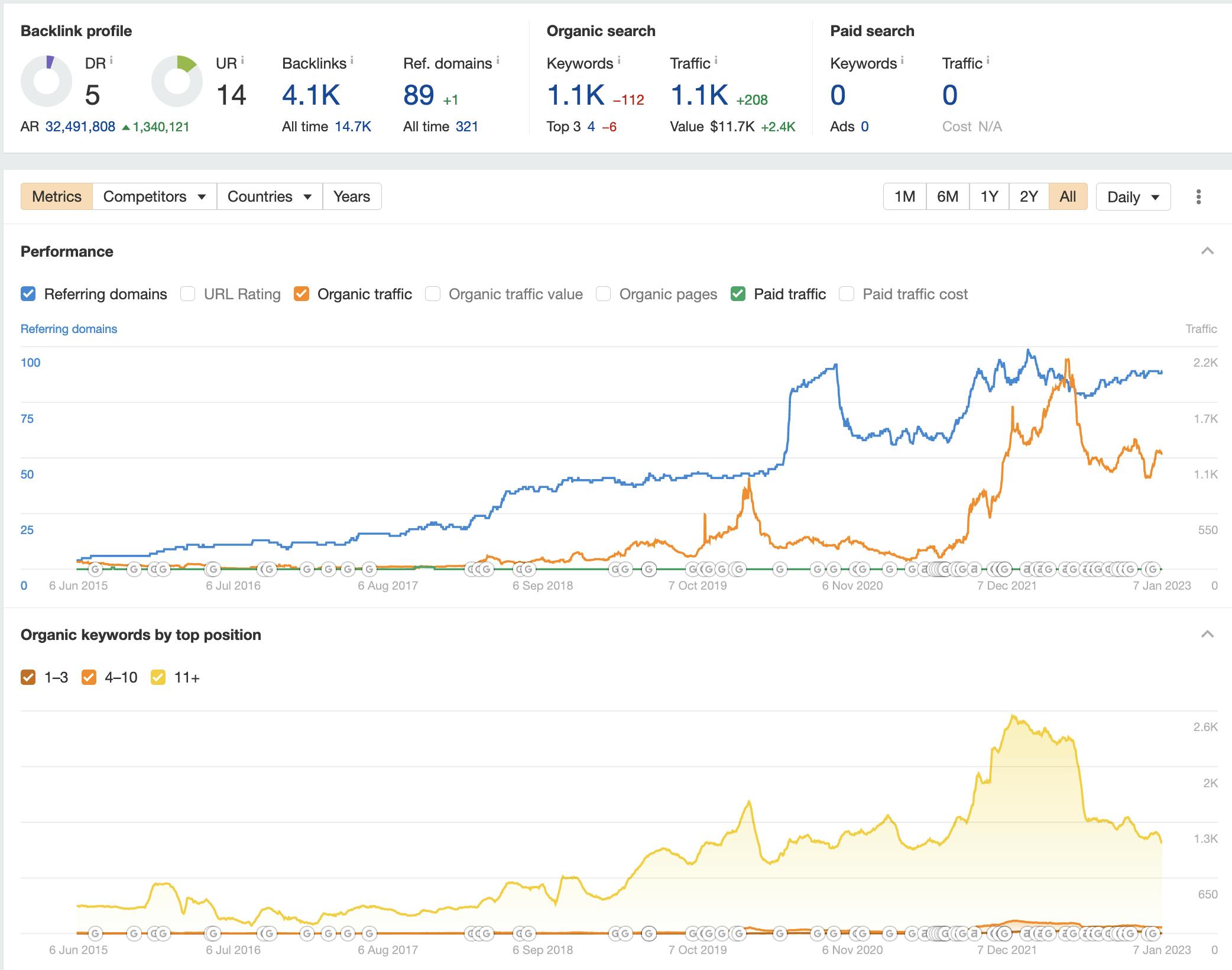Enable the URL Rating checkbox
The image size is (1232, 970).
click(188, 294)
